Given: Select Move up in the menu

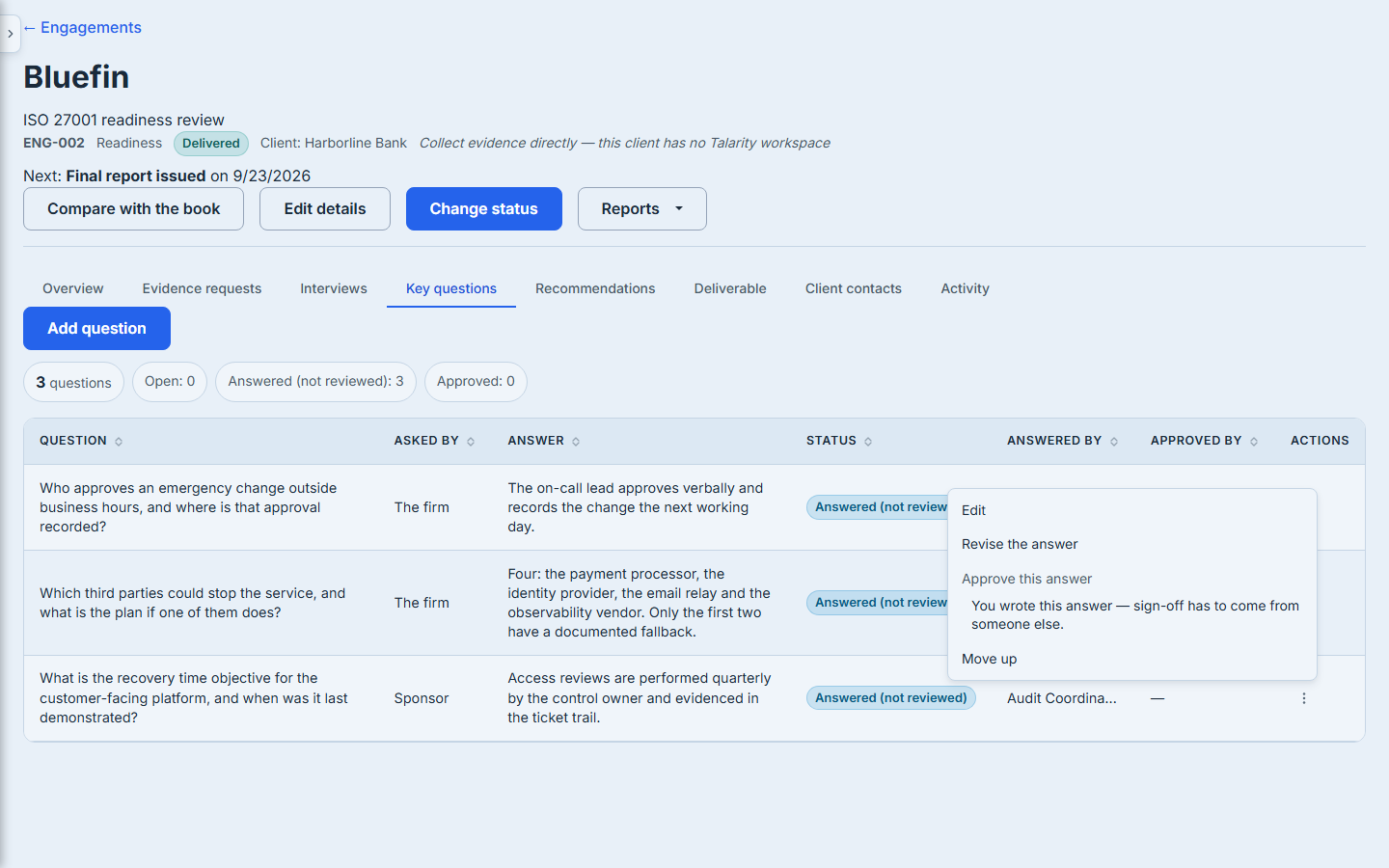Looking at the screenshot, I should click(1132, 659).
